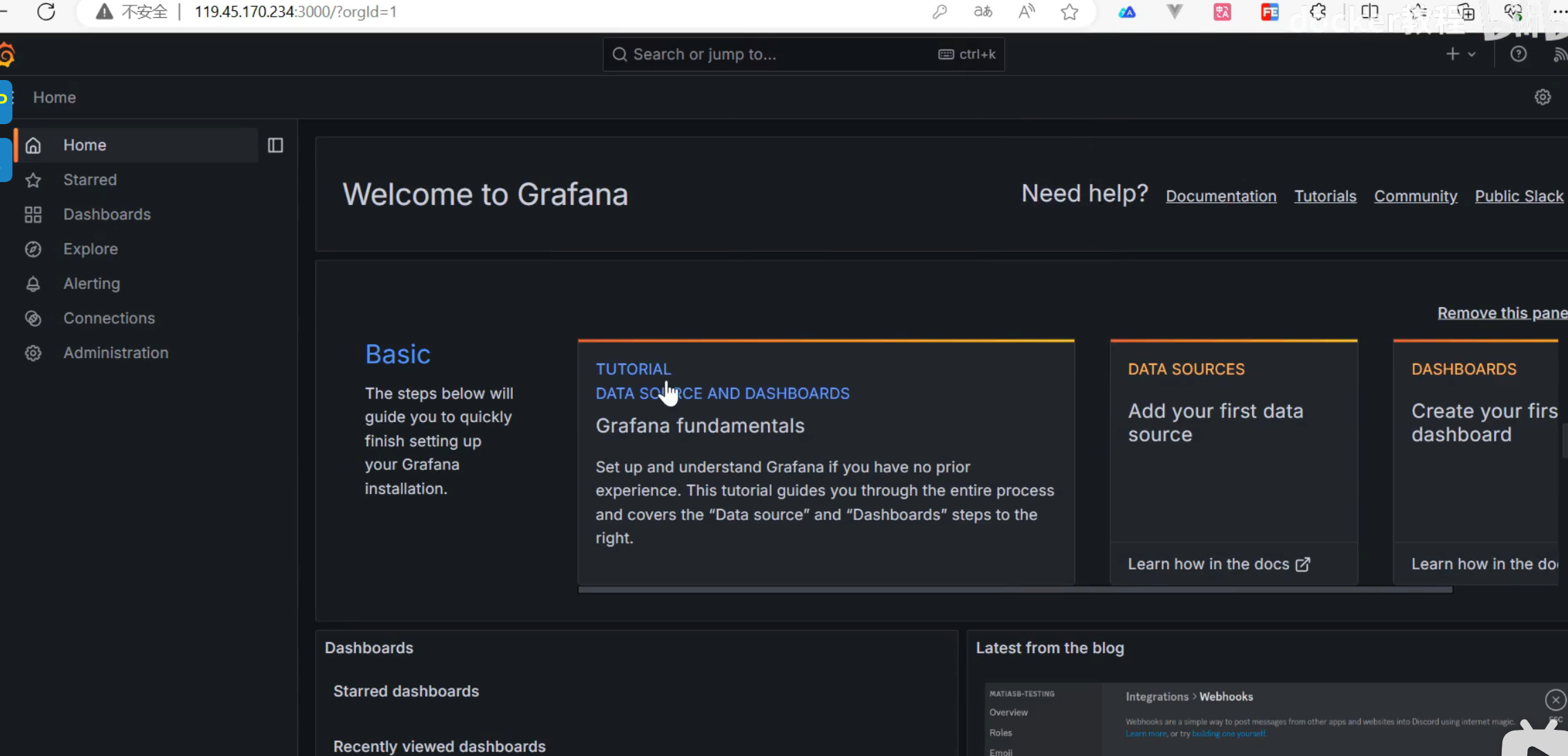The height and width of the screenshot is (756, 1568).
Task: Open the Alerting sidebar section
Action: pos(91,283)
